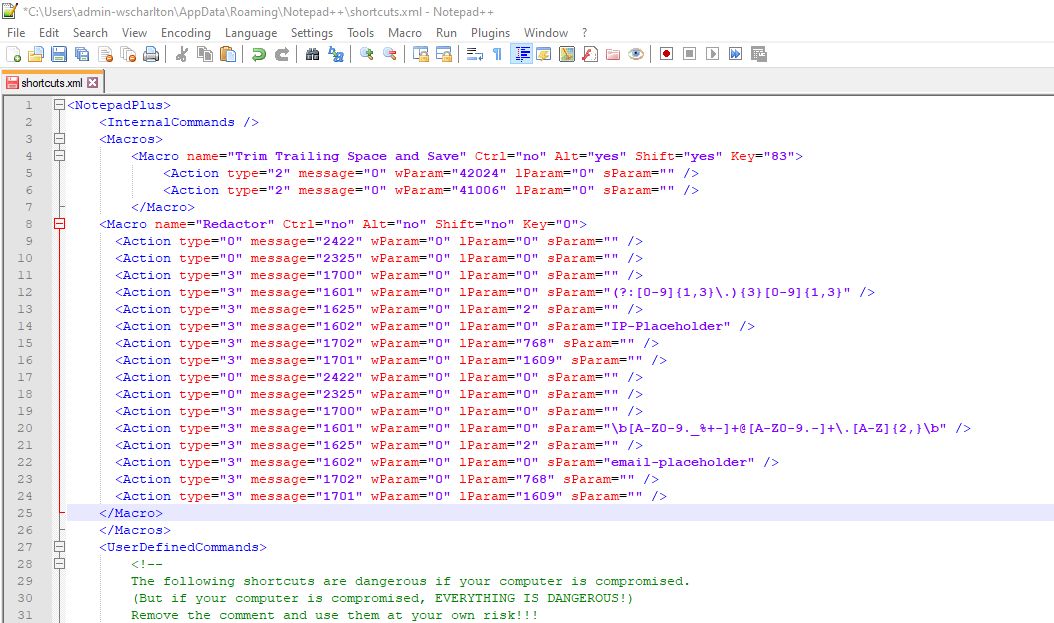Open the Function List icon
The width and height of the screenshot is (1054, 623).
click(590, 54)
